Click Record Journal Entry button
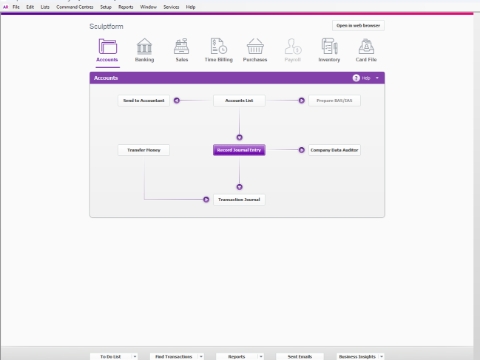The width and height of the screenshot is (480, 360). 239,150
